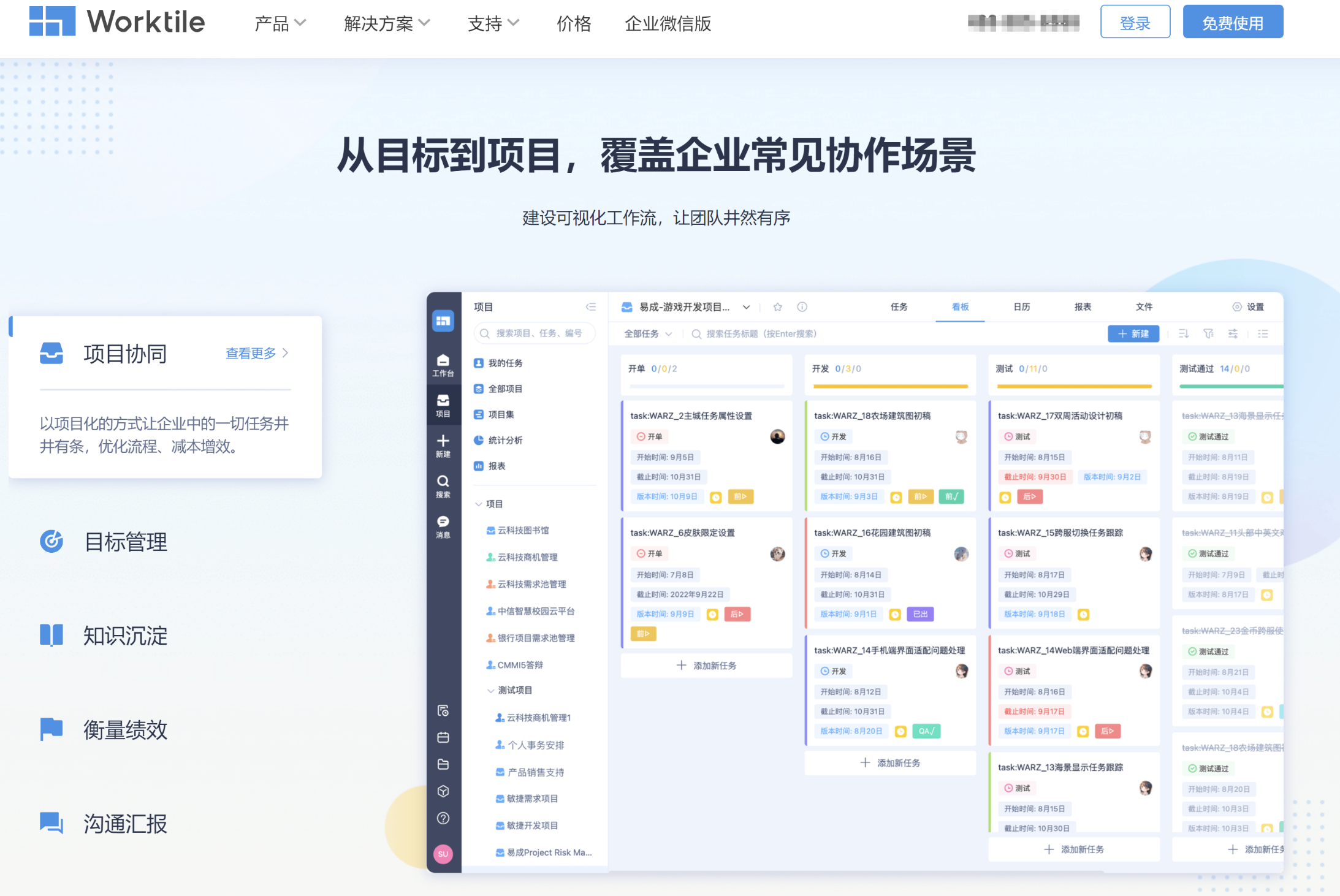Open 项目集 in the project panel
Viewport: 1340px width, 896px height.
(494, 414)
